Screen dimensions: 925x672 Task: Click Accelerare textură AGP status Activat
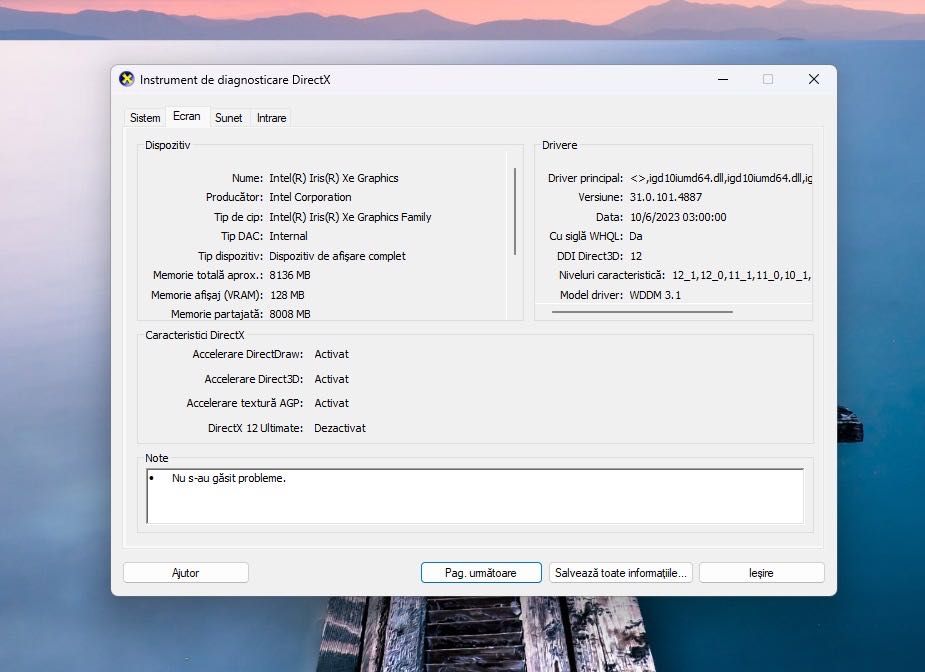click(332, 403)
